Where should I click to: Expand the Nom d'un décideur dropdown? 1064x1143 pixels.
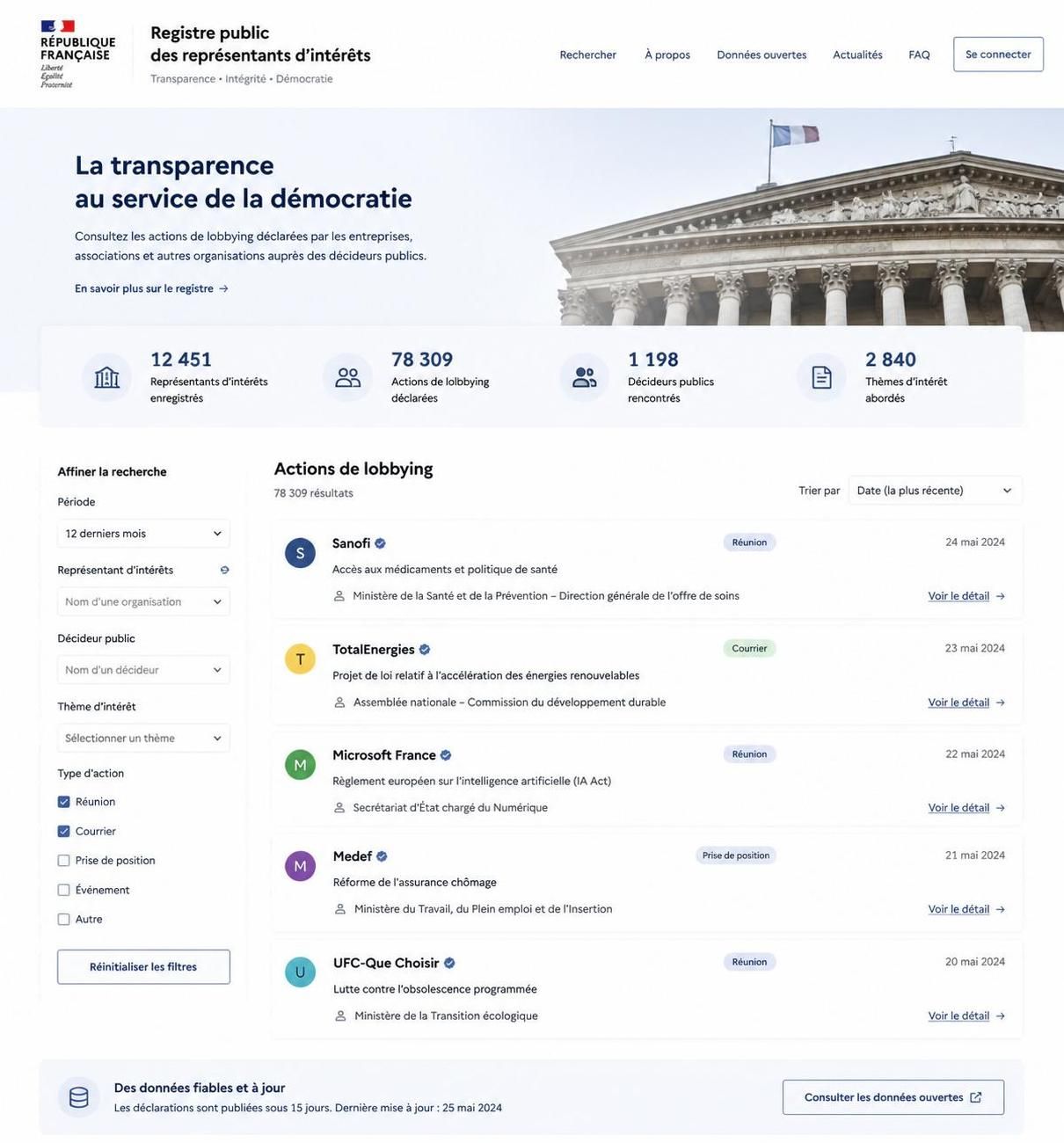coord(143,670)
